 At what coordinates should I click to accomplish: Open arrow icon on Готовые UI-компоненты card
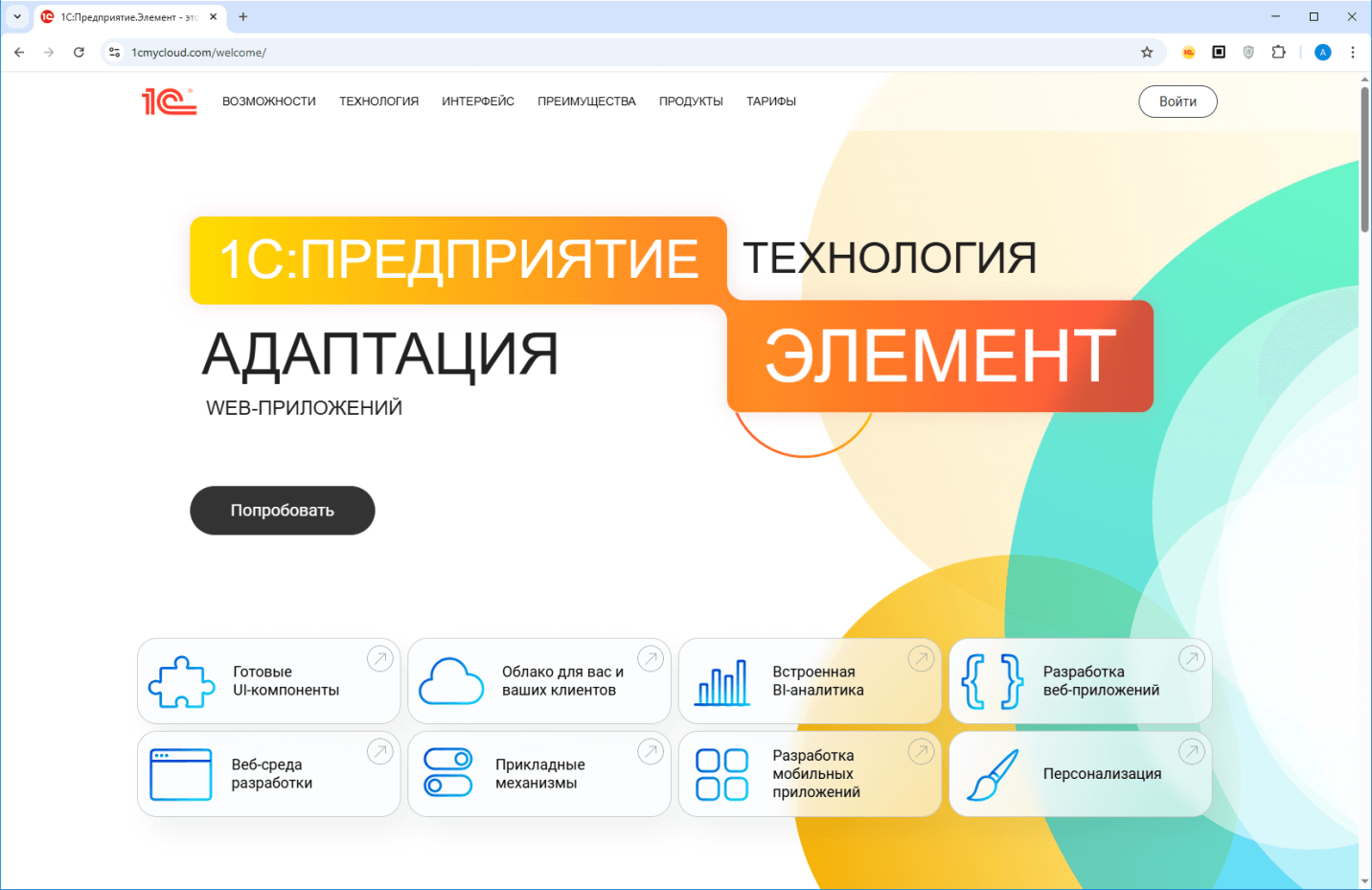(x=380, y=658)
